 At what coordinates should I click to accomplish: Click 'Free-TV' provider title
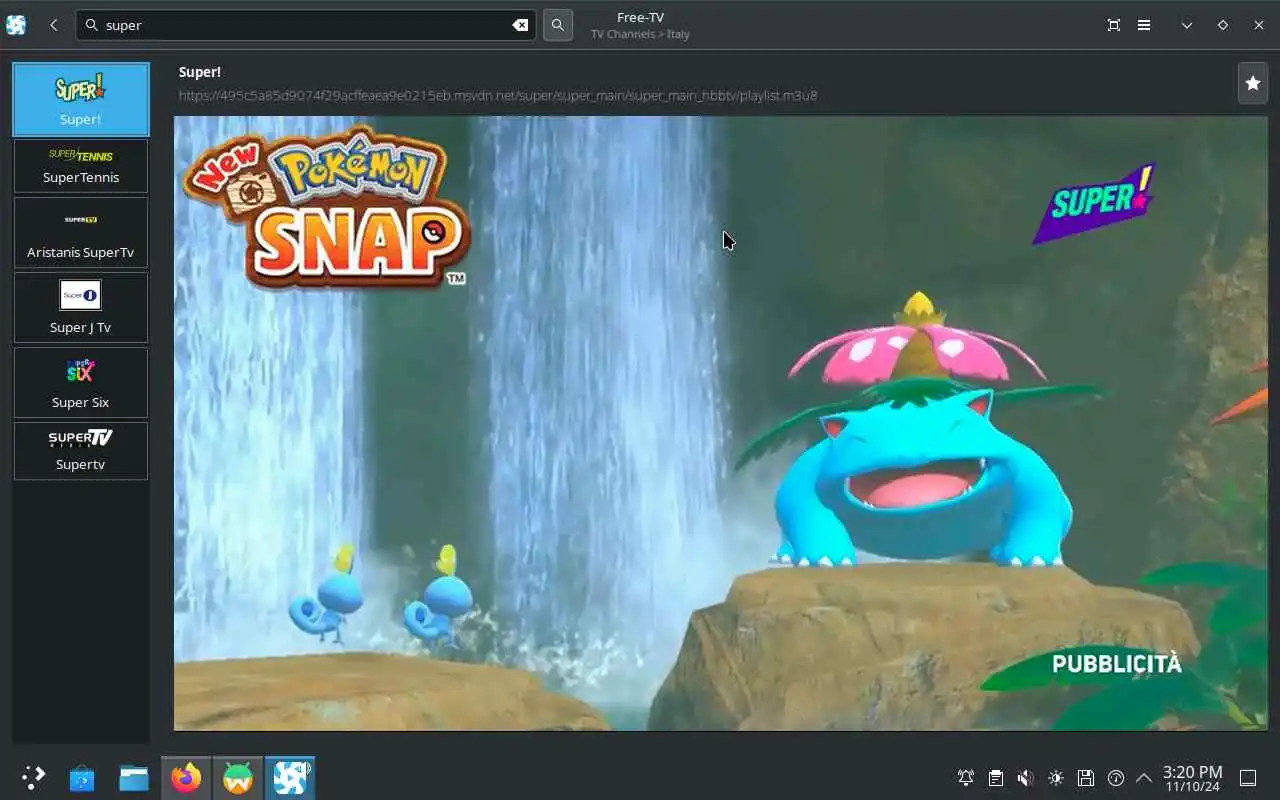point(640,17)
